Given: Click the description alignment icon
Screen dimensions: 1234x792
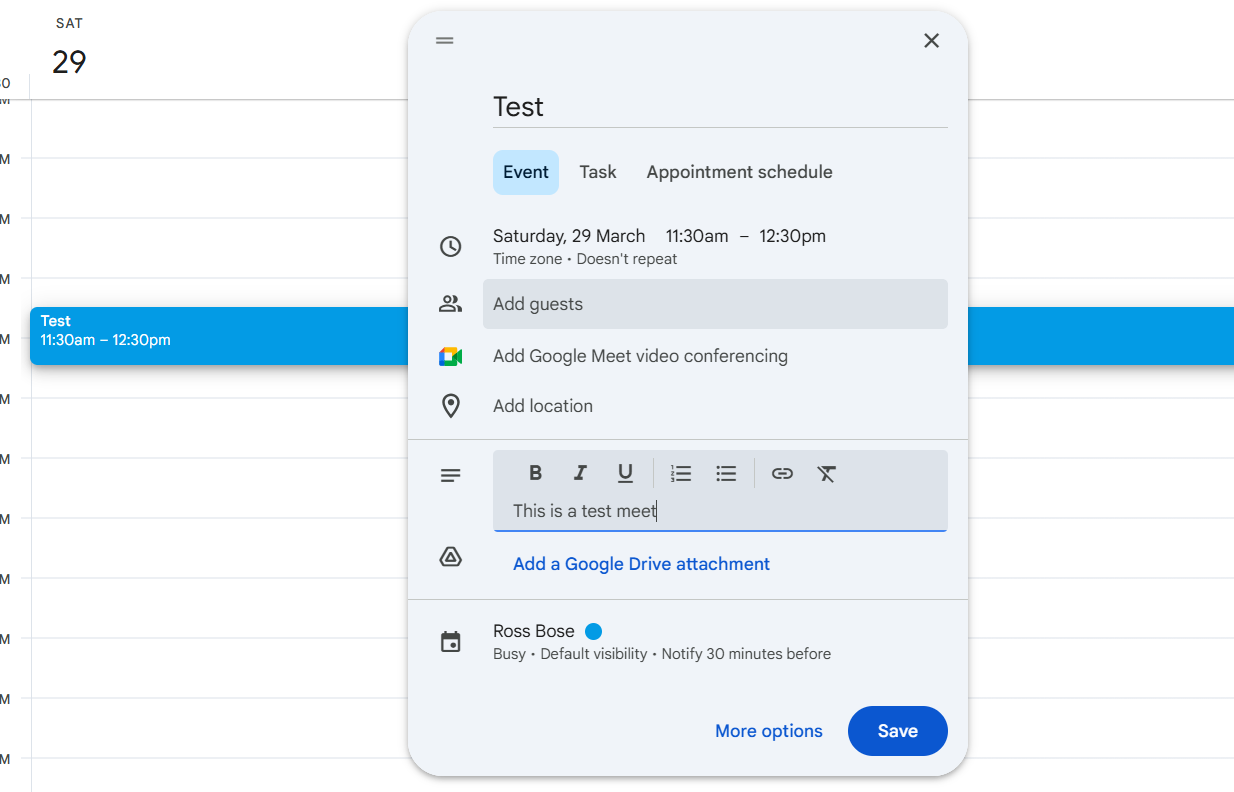Looking at the screenshot, I should (x=450, y=474).
